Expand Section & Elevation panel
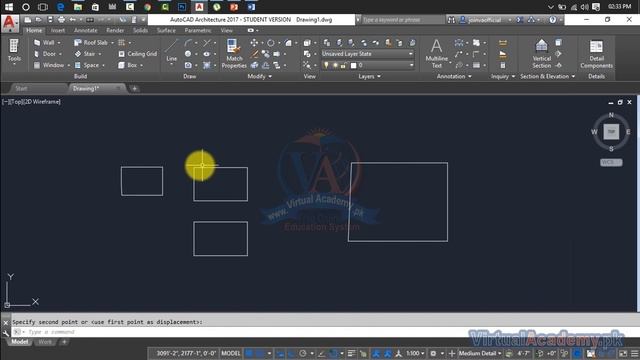This screenshot has height=360, width=640. 547,76
